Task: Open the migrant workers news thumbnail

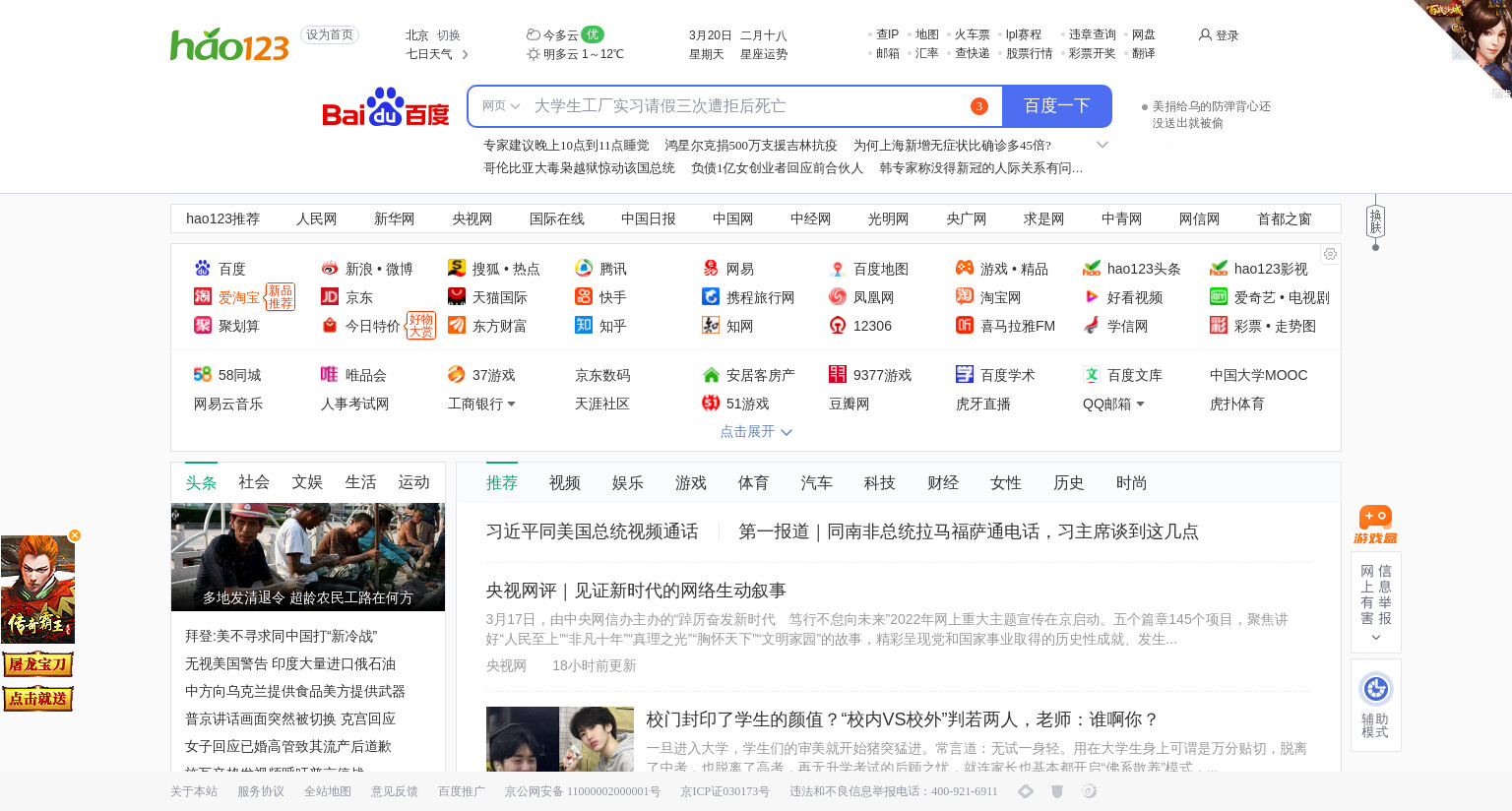Action: 308,557
